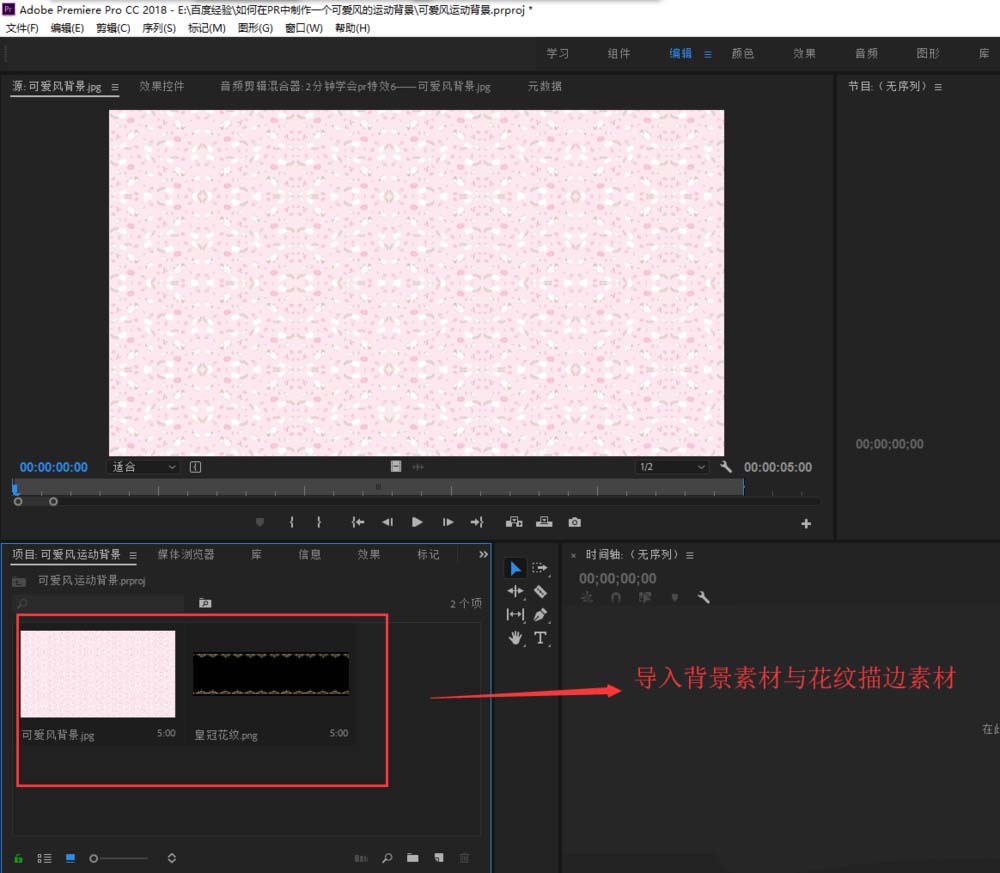Select the Slip tool

[515, 615]
